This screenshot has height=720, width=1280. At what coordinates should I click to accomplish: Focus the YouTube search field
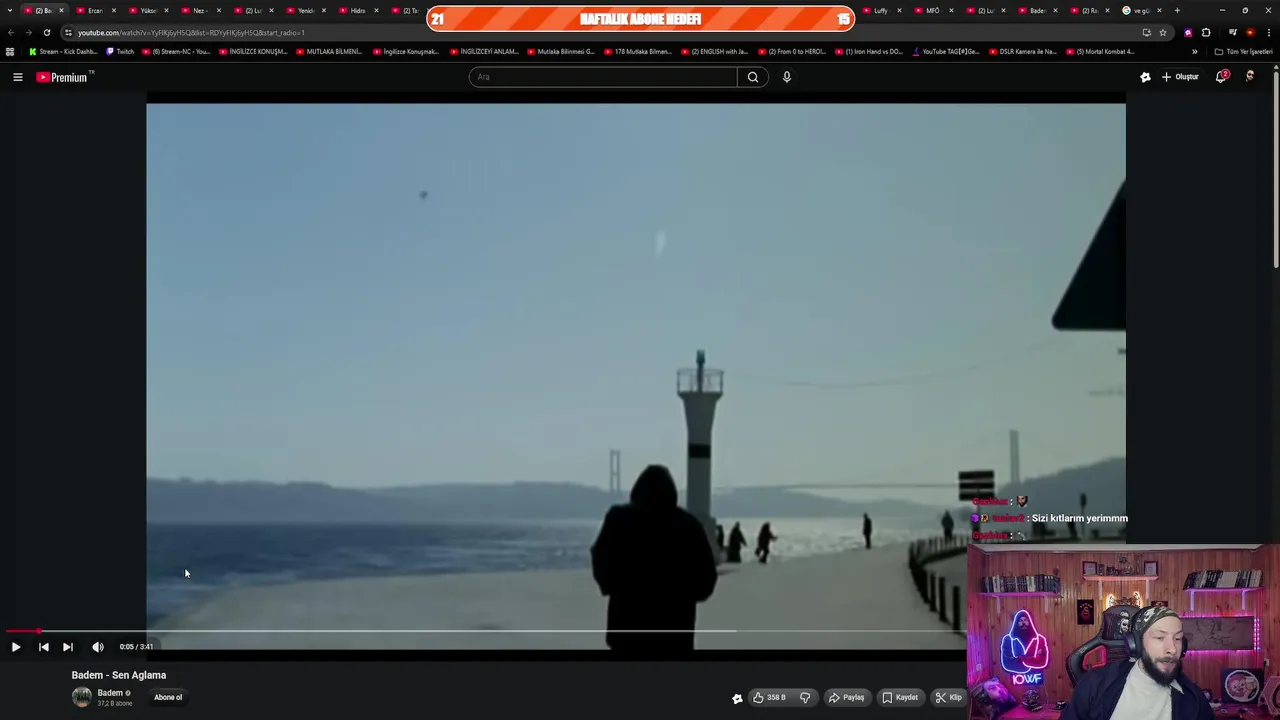pyautogui.click(x=603, y=77)
